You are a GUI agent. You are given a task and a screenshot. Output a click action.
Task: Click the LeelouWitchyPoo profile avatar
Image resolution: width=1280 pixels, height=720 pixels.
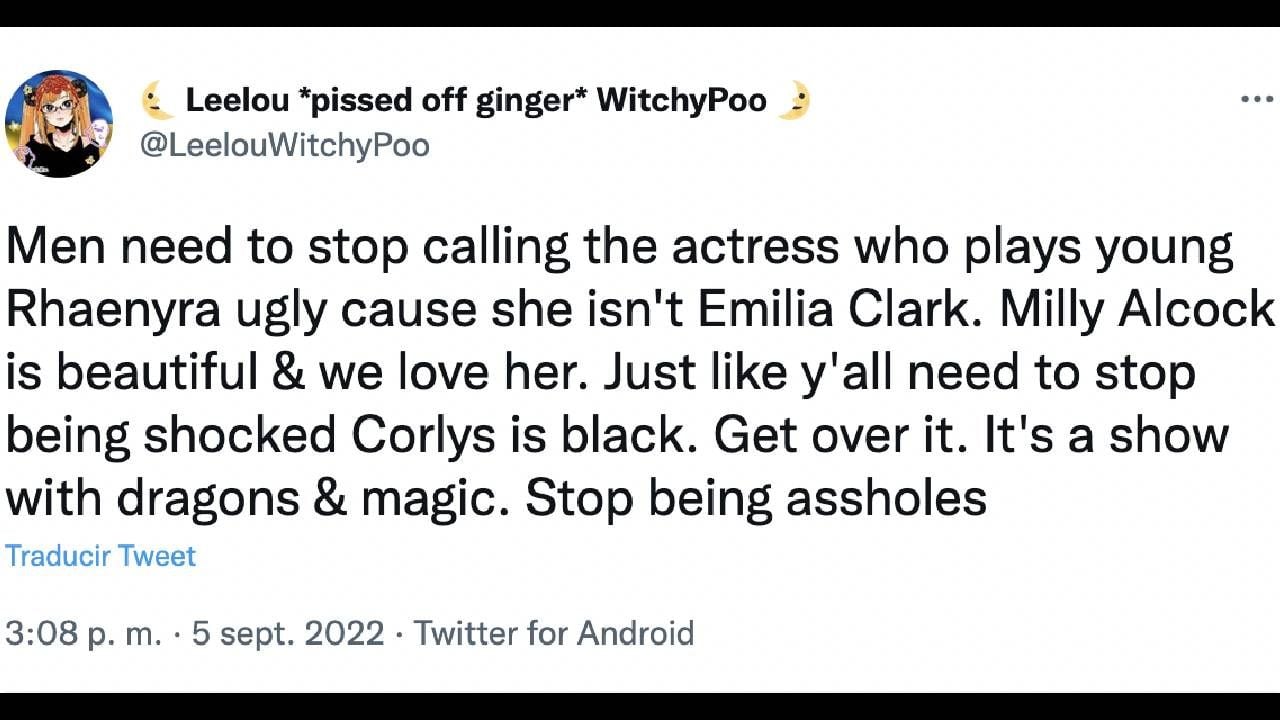click(59, 124)
